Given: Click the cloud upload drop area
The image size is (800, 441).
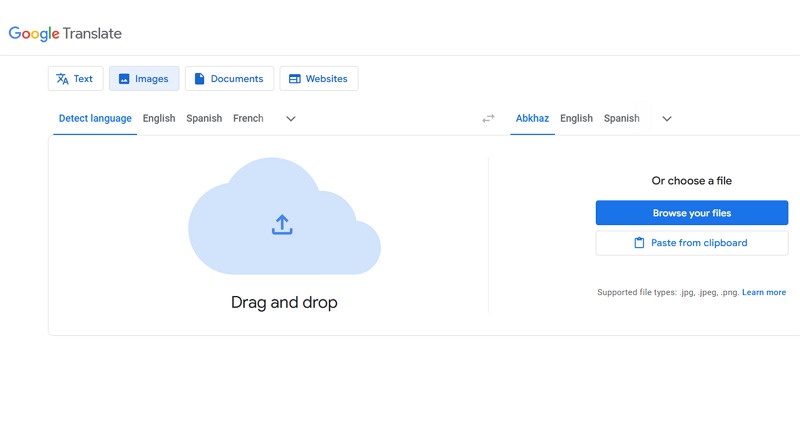Looking at the screenshot, I should click(x=284, y=216).
